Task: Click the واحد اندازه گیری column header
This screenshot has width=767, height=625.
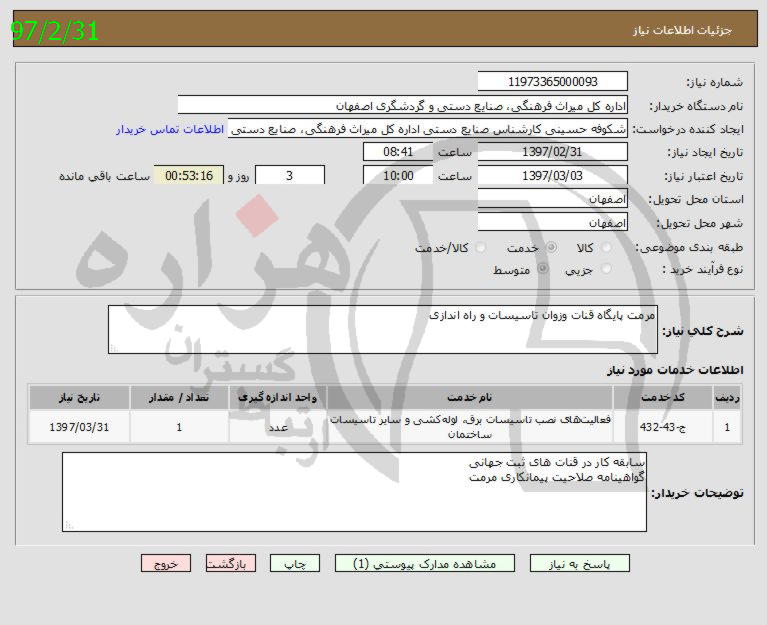Action: tap(277, 398)
